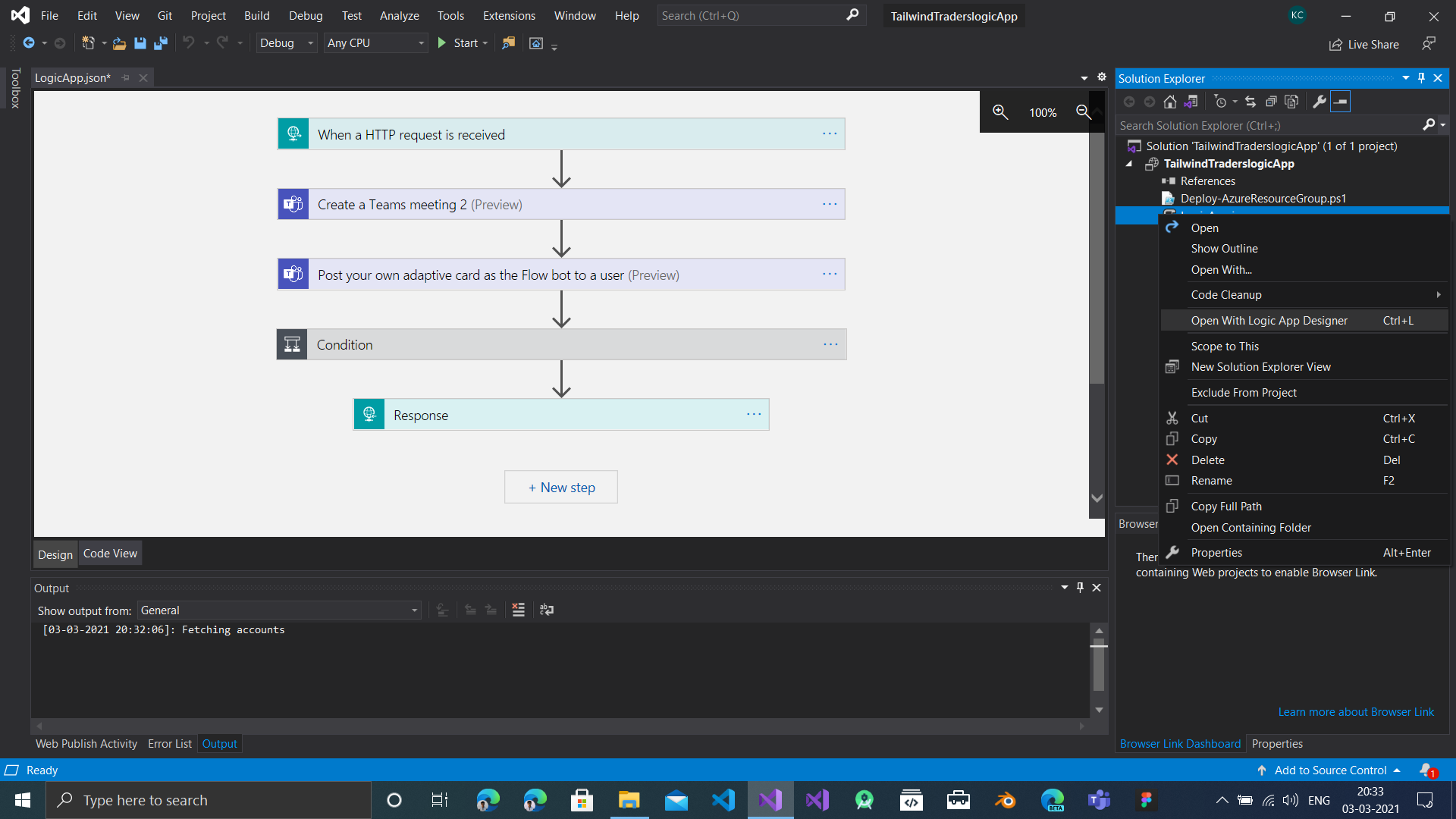Select Open Containing Folder from context menu
1456x819 pixels.
(x=1253, y=527)
